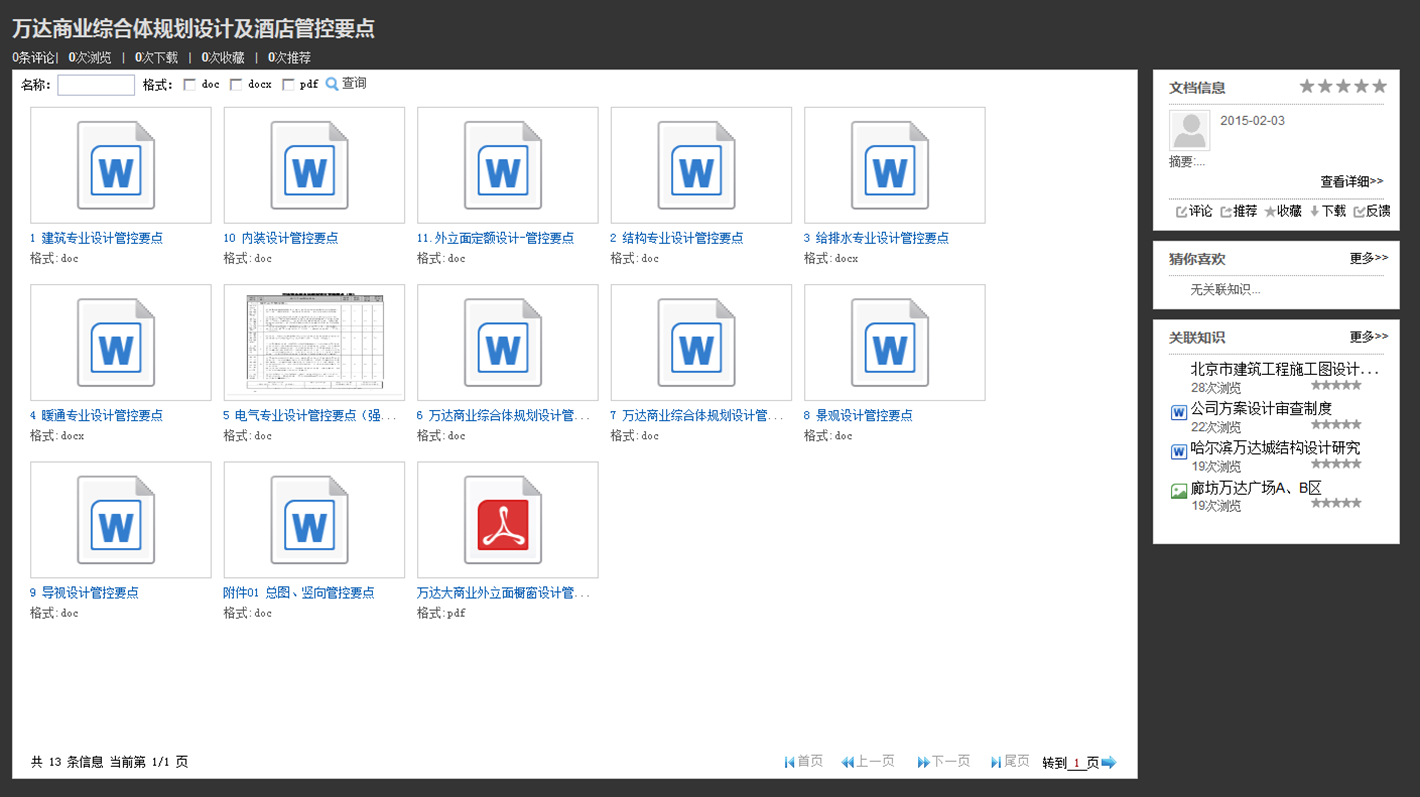Open link 2 结构专业设计管控要点
This screenshot has width=1420, height=797.
677,238
